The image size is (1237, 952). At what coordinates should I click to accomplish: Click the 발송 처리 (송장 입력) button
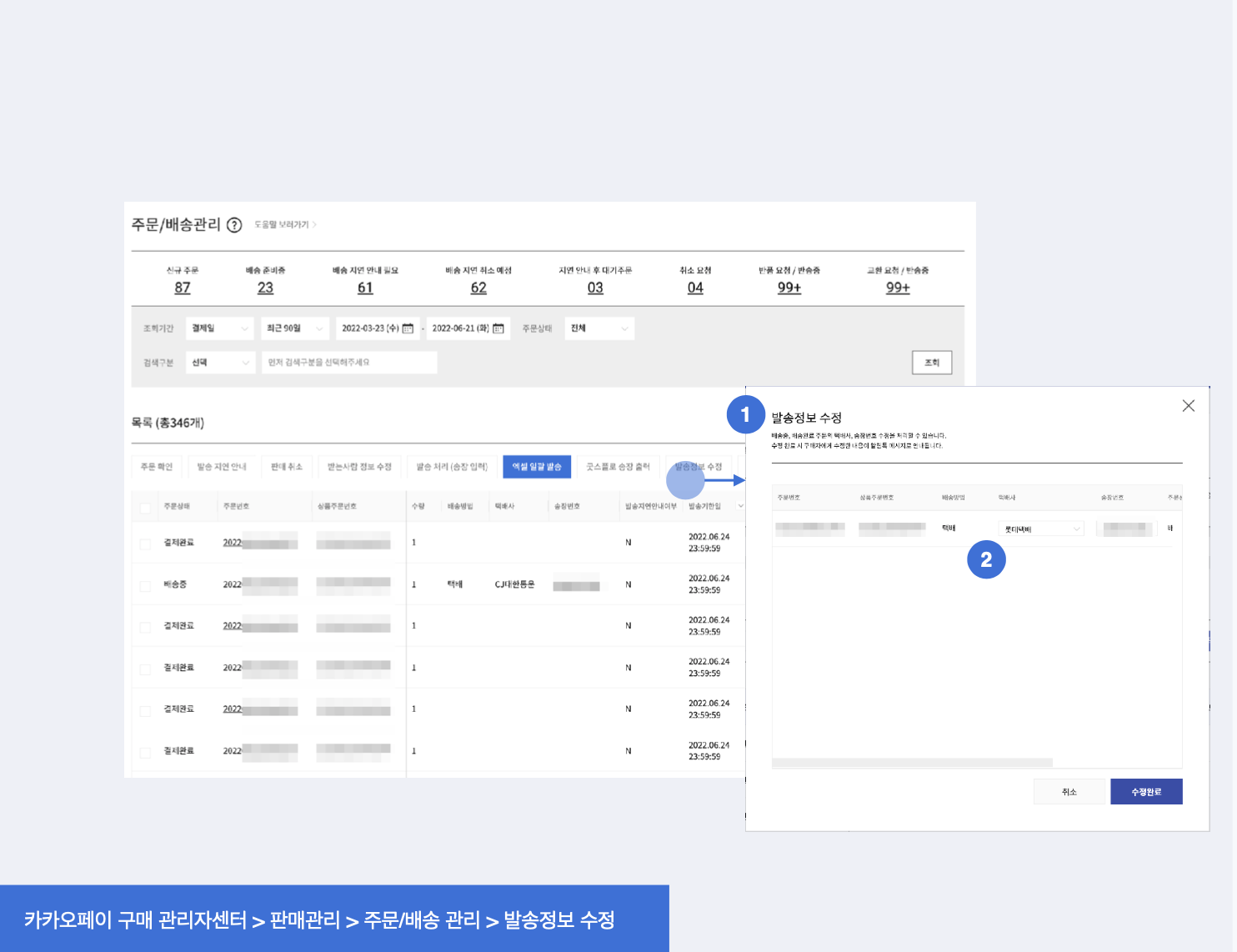click(452, 467)
